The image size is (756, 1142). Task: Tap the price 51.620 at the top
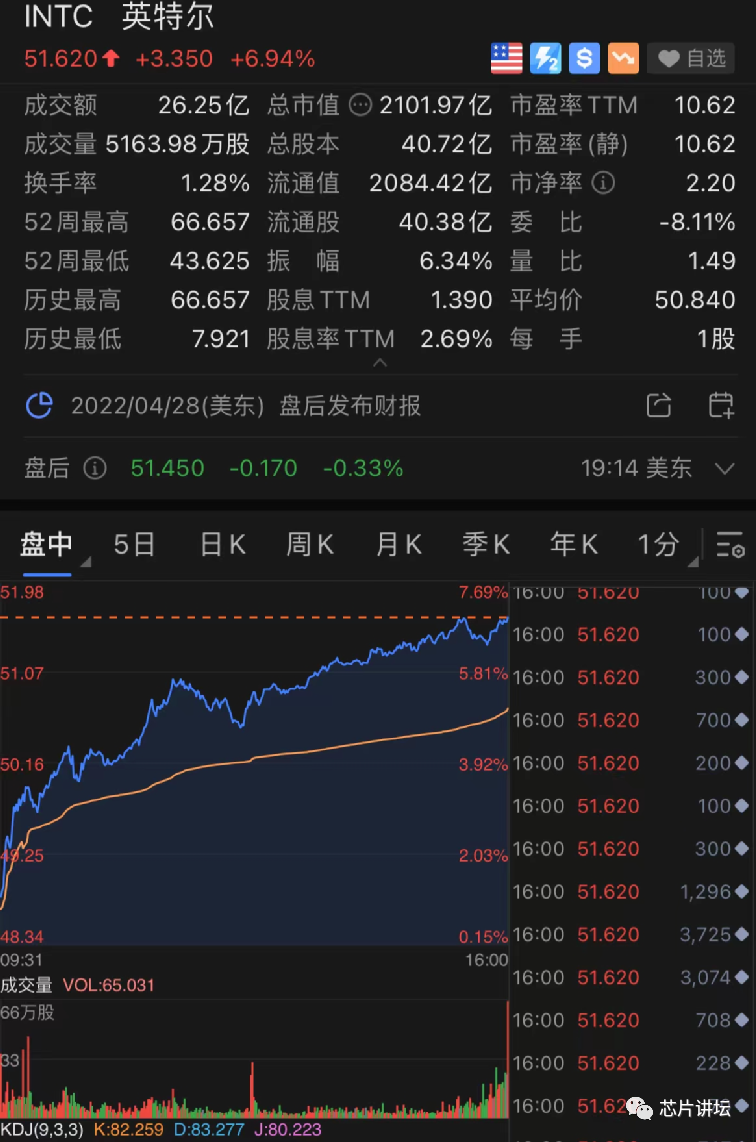click(x=60, y=58)
